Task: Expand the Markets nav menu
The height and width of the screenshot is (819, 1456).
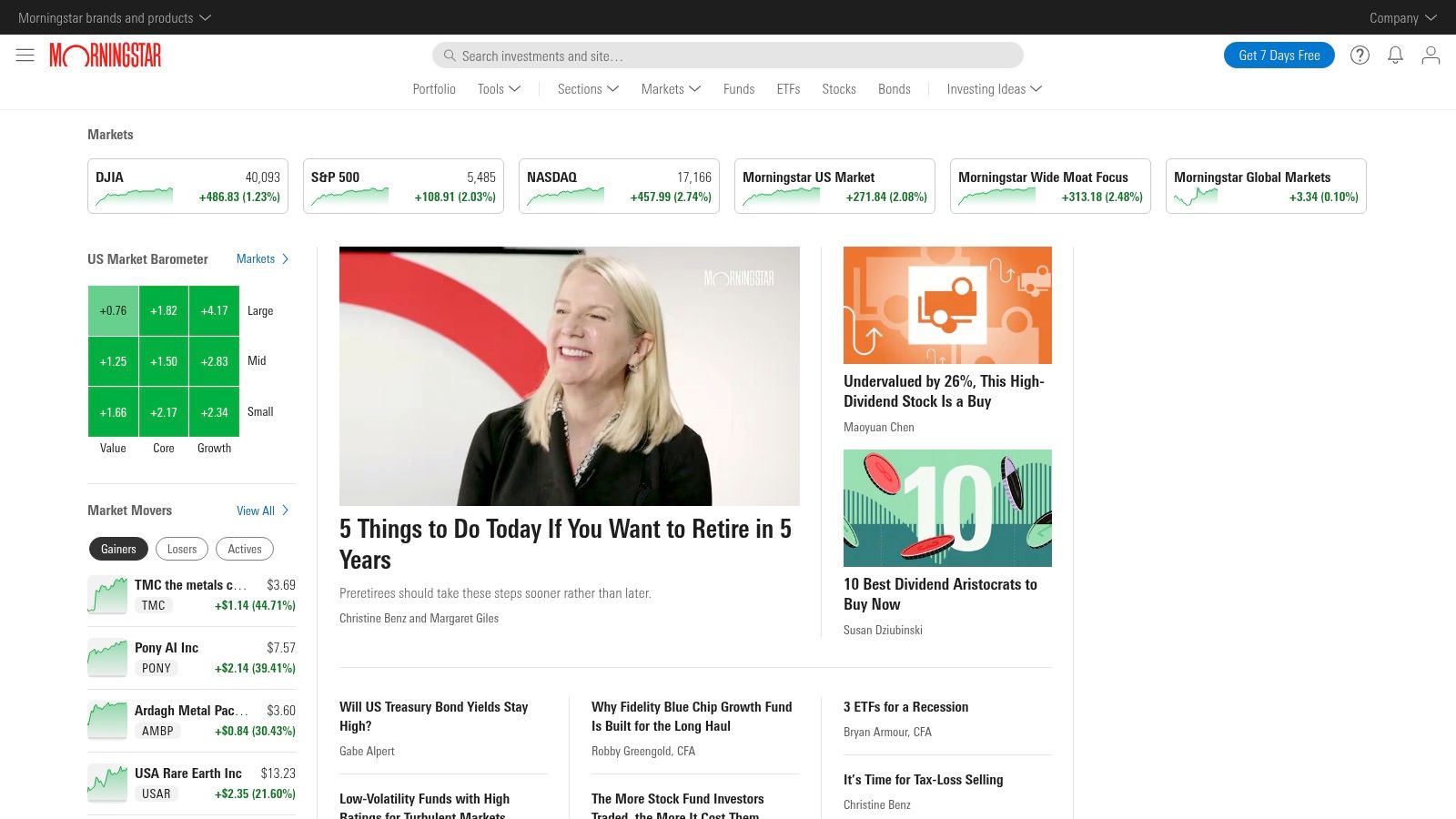Action: click(x=671, y=89)
